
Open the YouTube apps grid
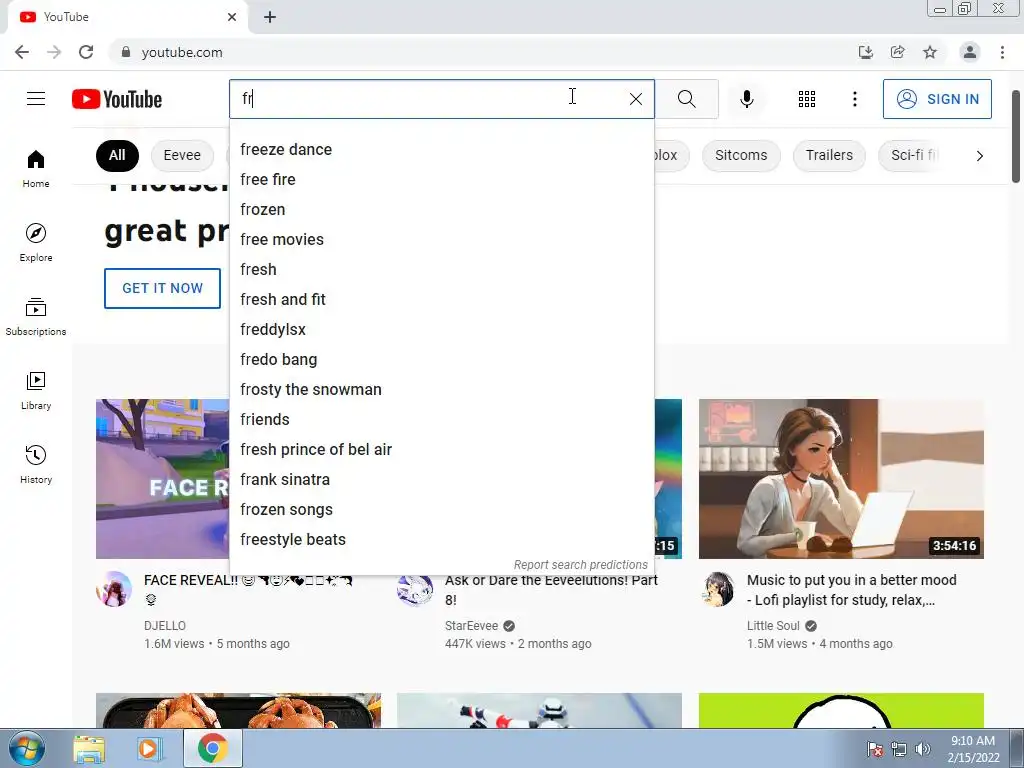(x=807, y=99)
